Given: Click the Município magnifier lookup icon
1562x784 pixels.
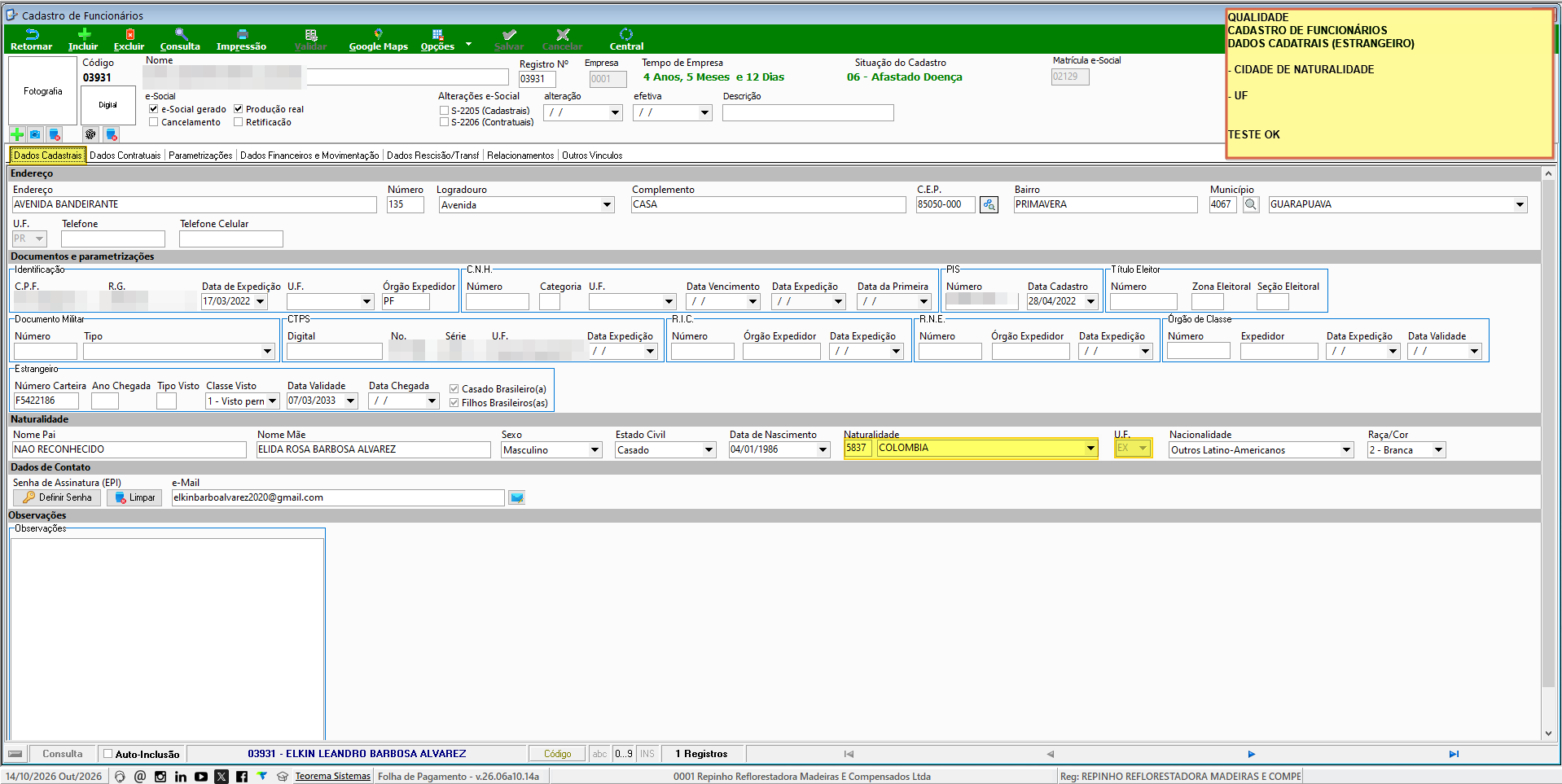Looking at the screenshot, I should pos(1251,205).
